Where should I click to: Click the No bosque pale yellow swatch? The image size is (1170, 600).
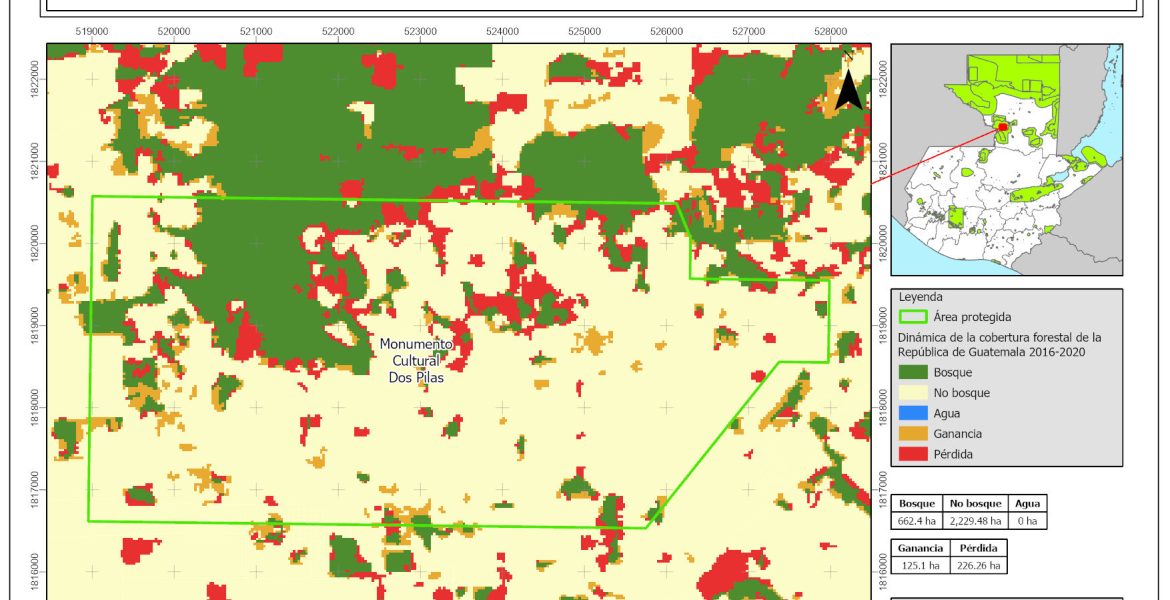(913, 393)
